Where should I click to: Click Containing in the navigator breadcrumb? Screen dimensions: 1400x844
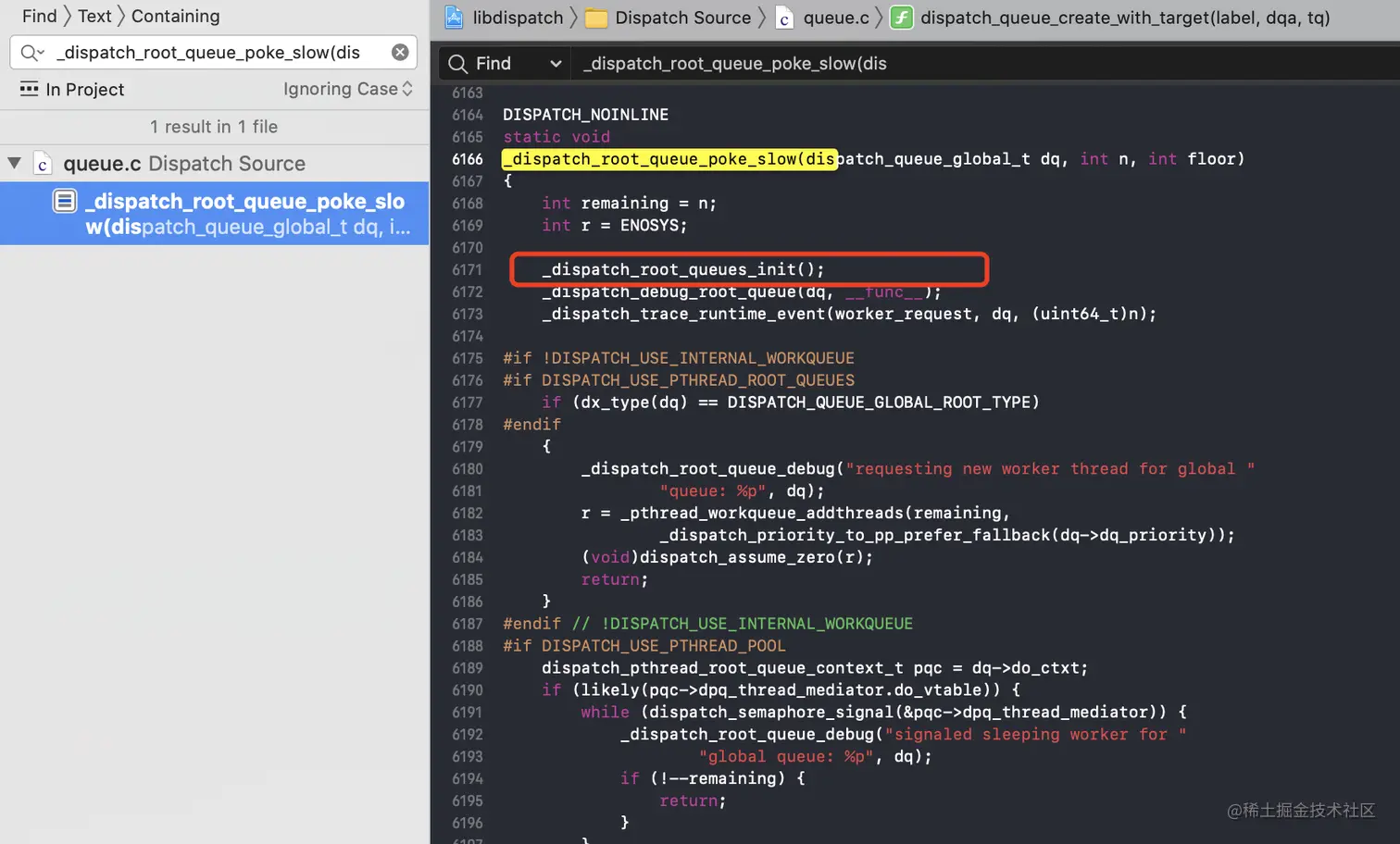click(x=175, y=16)
